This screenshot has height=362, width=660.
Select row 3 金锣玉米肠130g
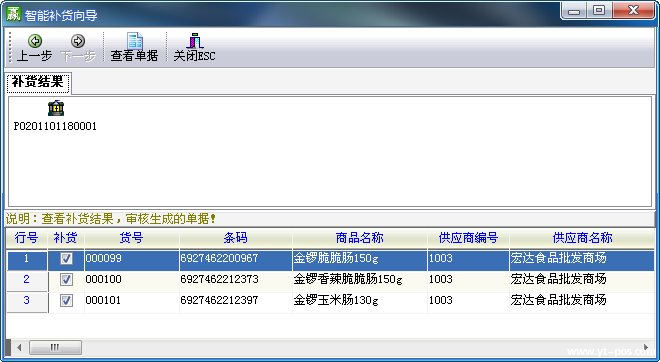[x=330, y=301]
